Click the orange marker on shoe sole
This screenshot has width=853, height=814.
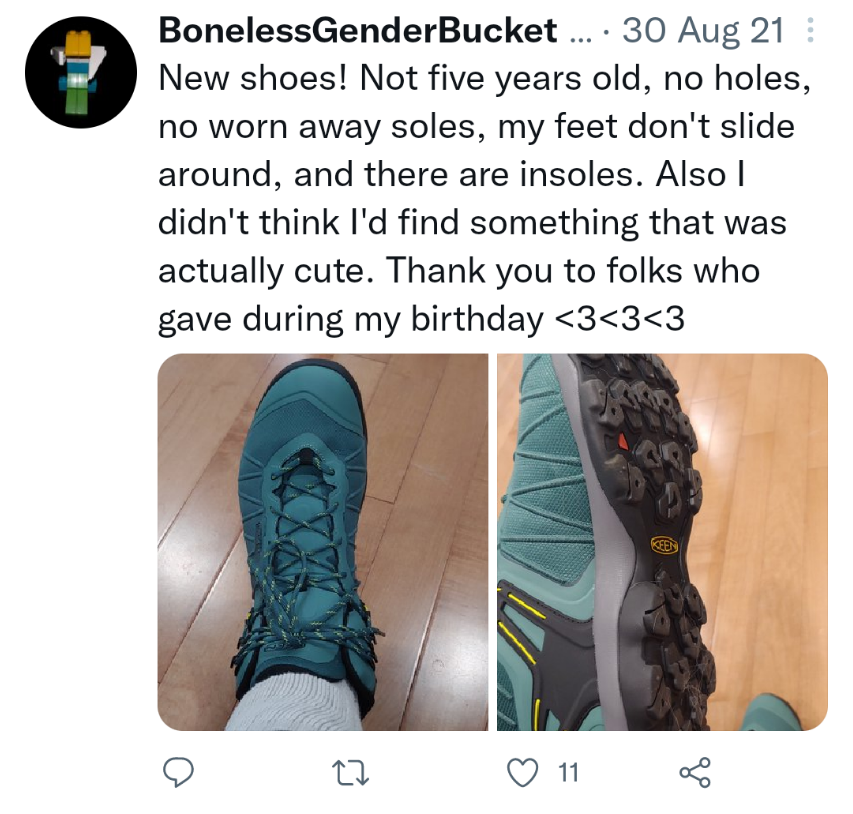tap(623, 441)
